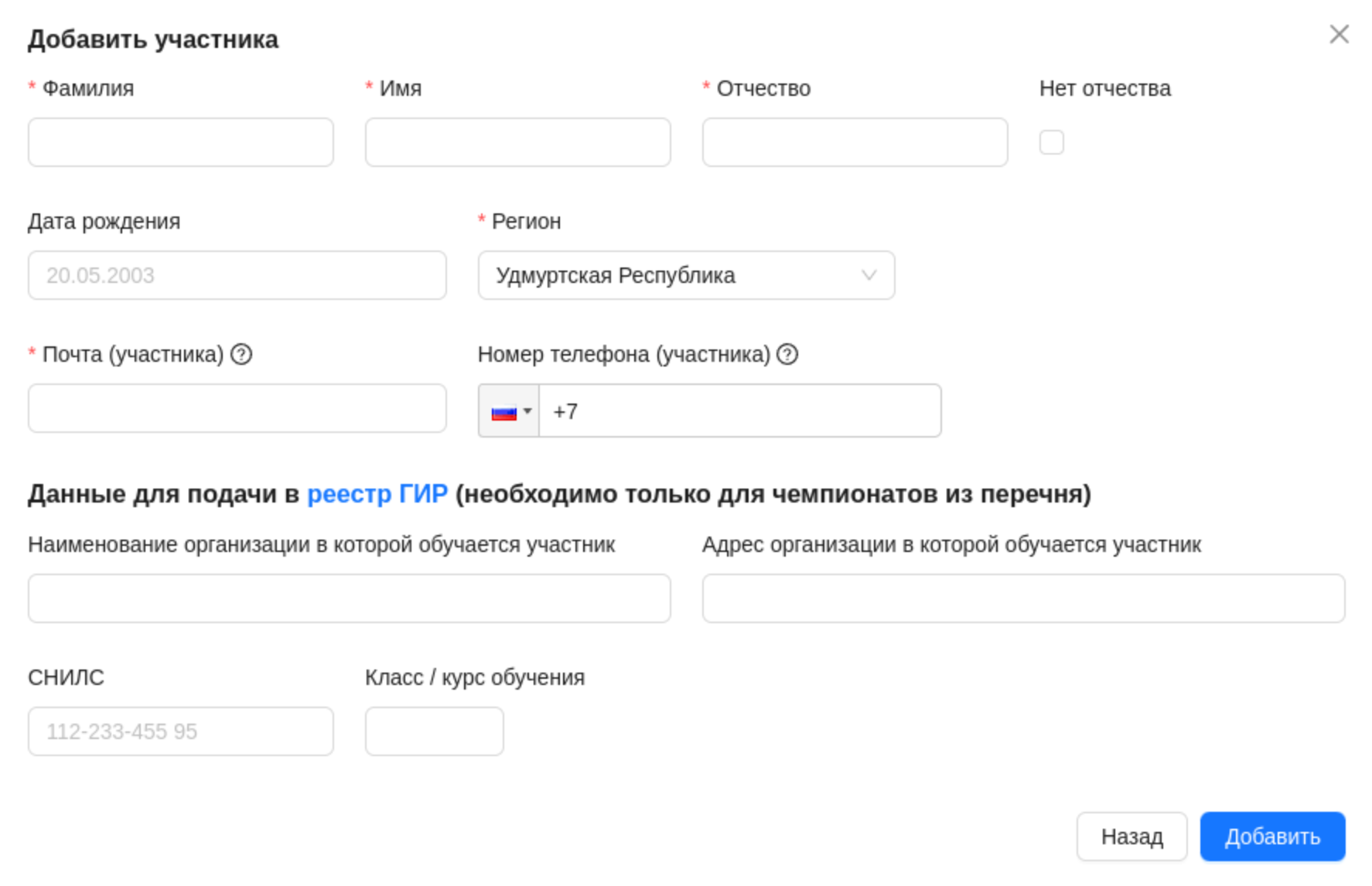Click the Класс / курс обучения field
Viewport: 1372px width, 886px height.
(434, 730)
